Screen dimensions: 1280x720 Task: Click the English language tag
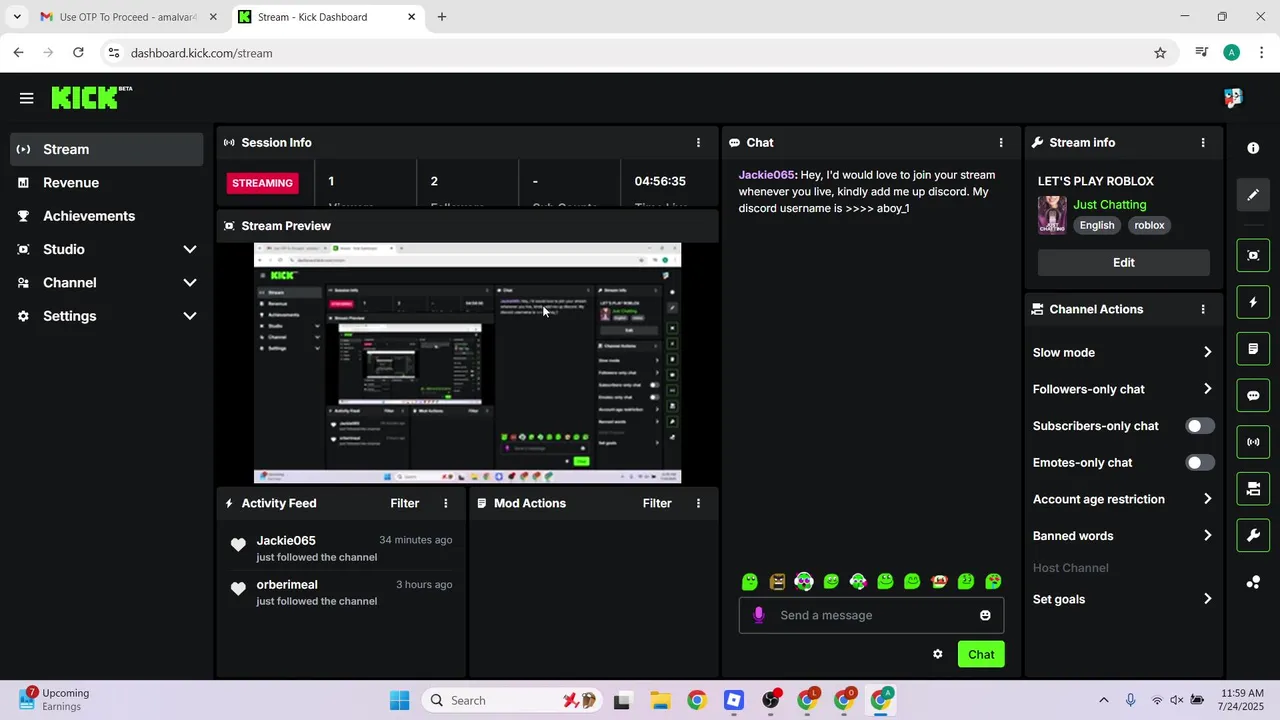pyautogui.click(x=1097, y=226)
